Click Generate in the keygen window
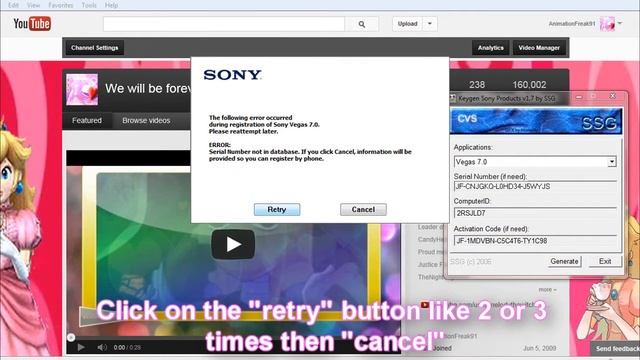Screen dimensions: 640x360 click(x=564, y=261)
